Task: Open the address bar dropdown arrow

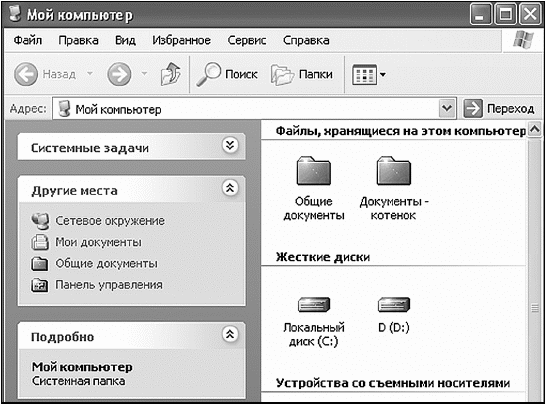Action: tap(447, 109)
